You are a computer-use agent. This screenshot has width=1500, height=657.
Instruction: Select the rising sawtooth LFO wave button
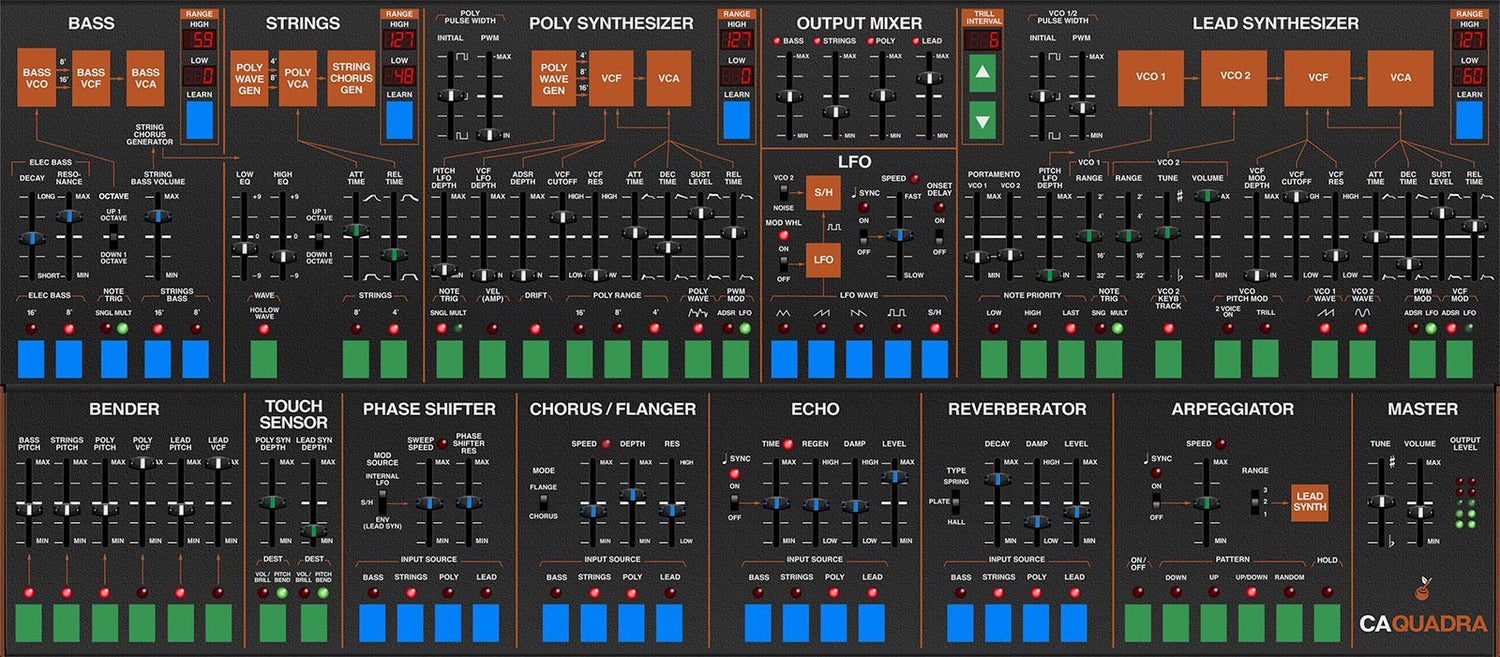[821, 358]
